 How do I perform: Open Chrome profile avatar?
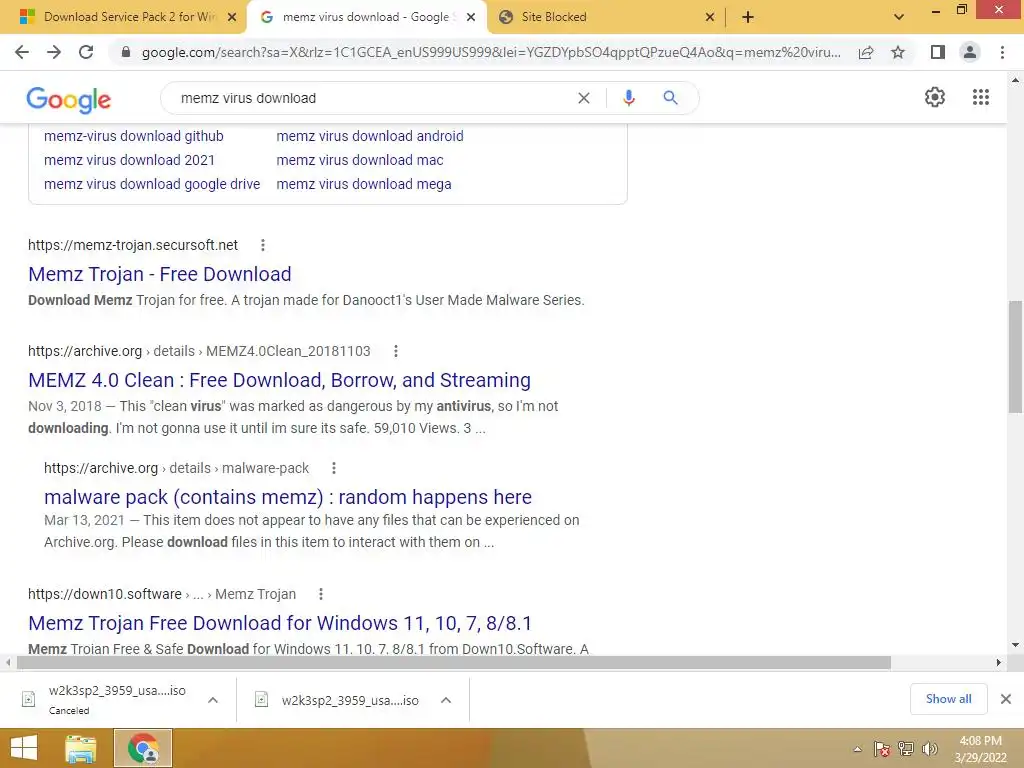pos(970,52)
